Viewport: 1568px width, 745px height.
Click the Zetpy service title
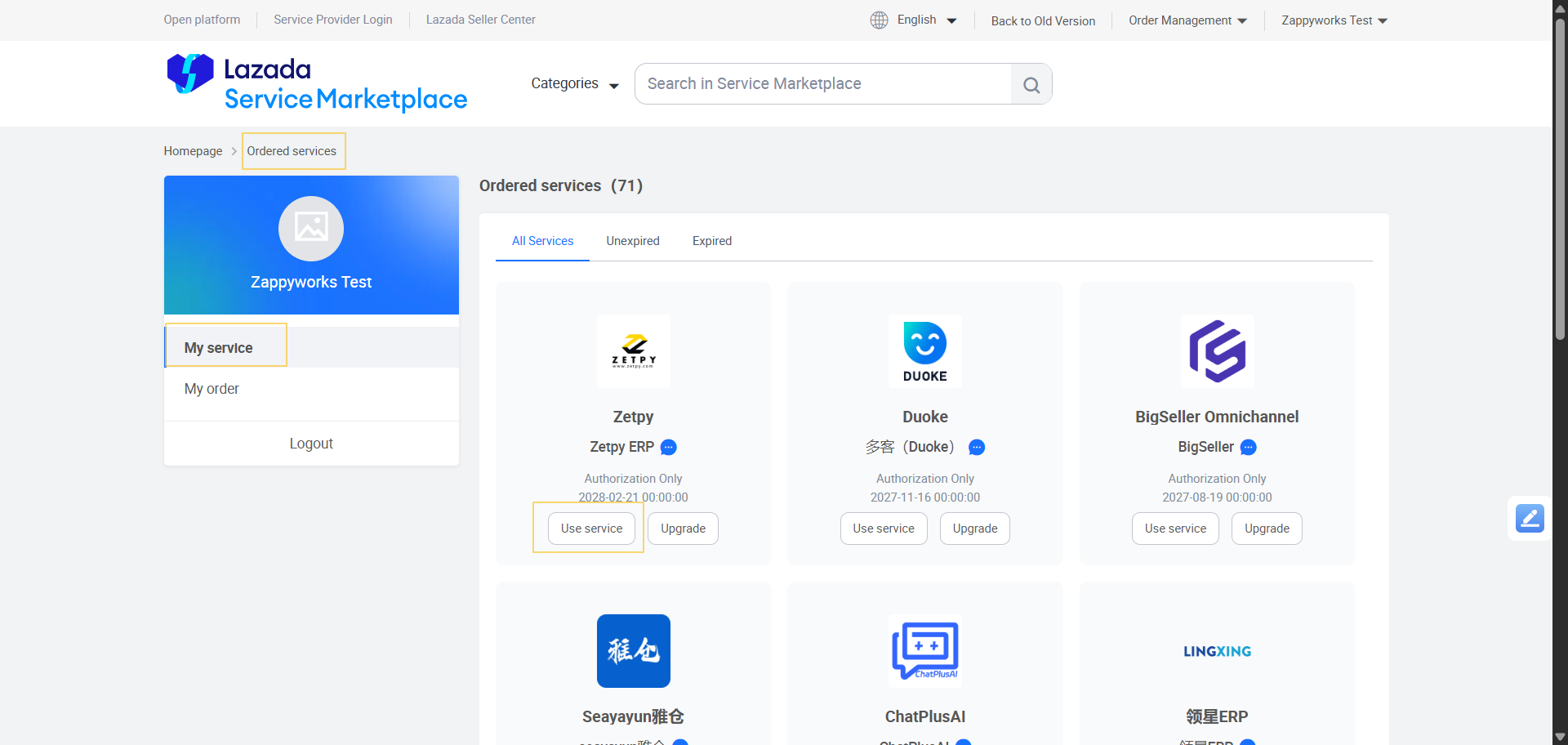pos(634,417)
